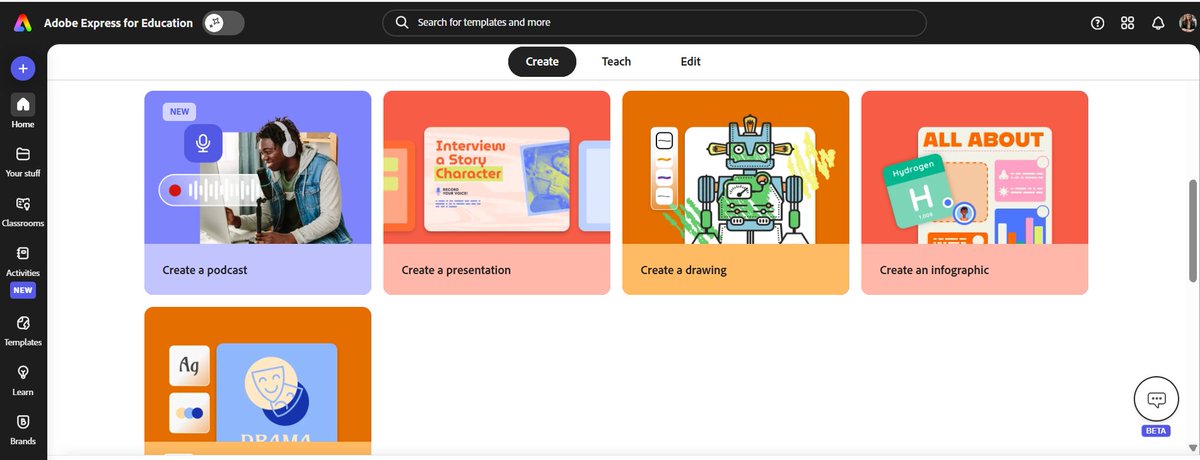Click the 'Create an infographic' label text
Image resolution: width=1200 pixels, height=460 pixels.
(934, 270)
